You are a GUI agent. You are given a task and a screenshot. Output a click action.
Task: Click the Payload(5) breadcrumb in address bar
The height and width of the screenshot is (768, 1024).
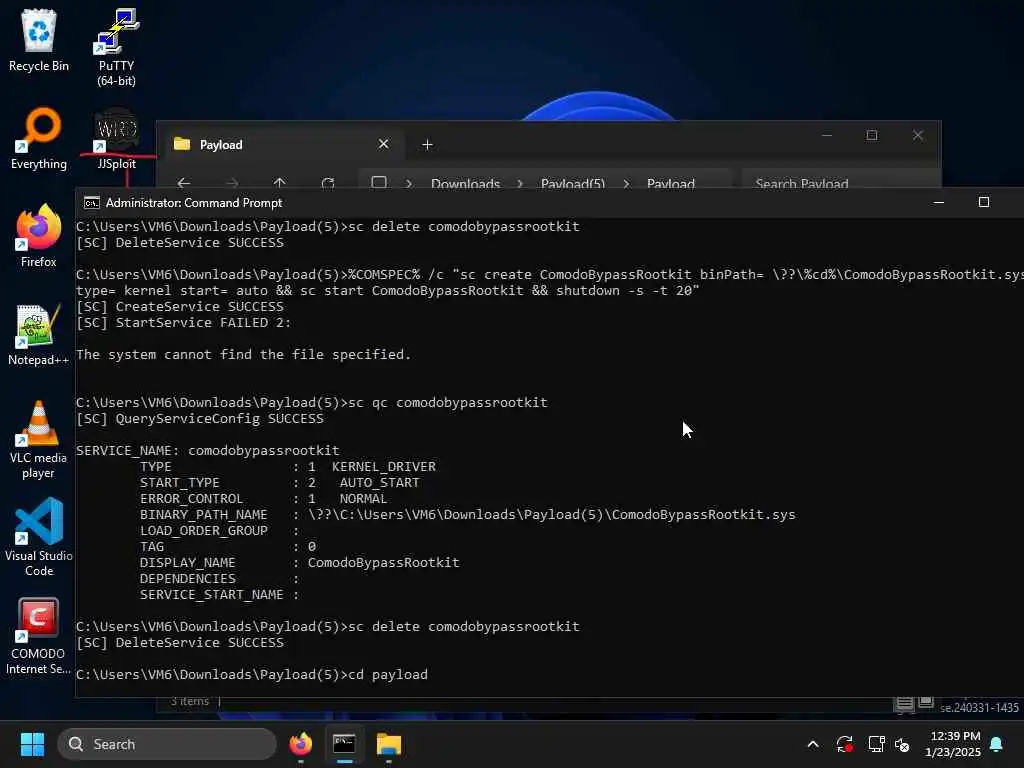(x=573, y=184)
